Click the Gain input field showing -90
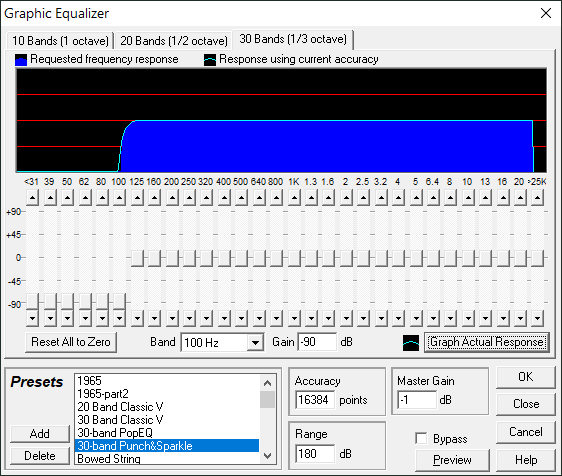The image size is (562, 476). pos(317,342)
